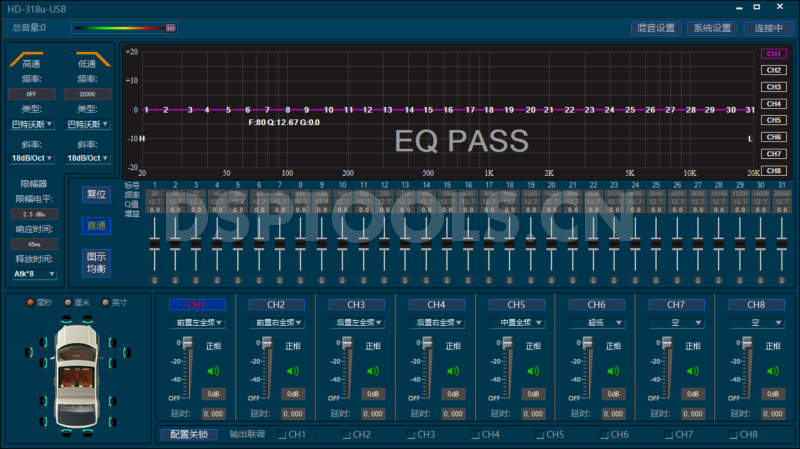Select the 厘米 delay unit radio button

tap(68, 302)
